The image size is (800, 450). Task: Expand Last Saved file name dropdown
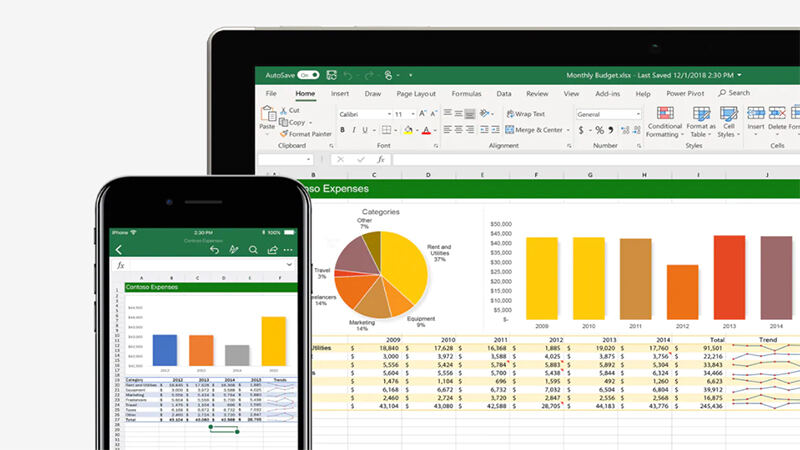739,76
